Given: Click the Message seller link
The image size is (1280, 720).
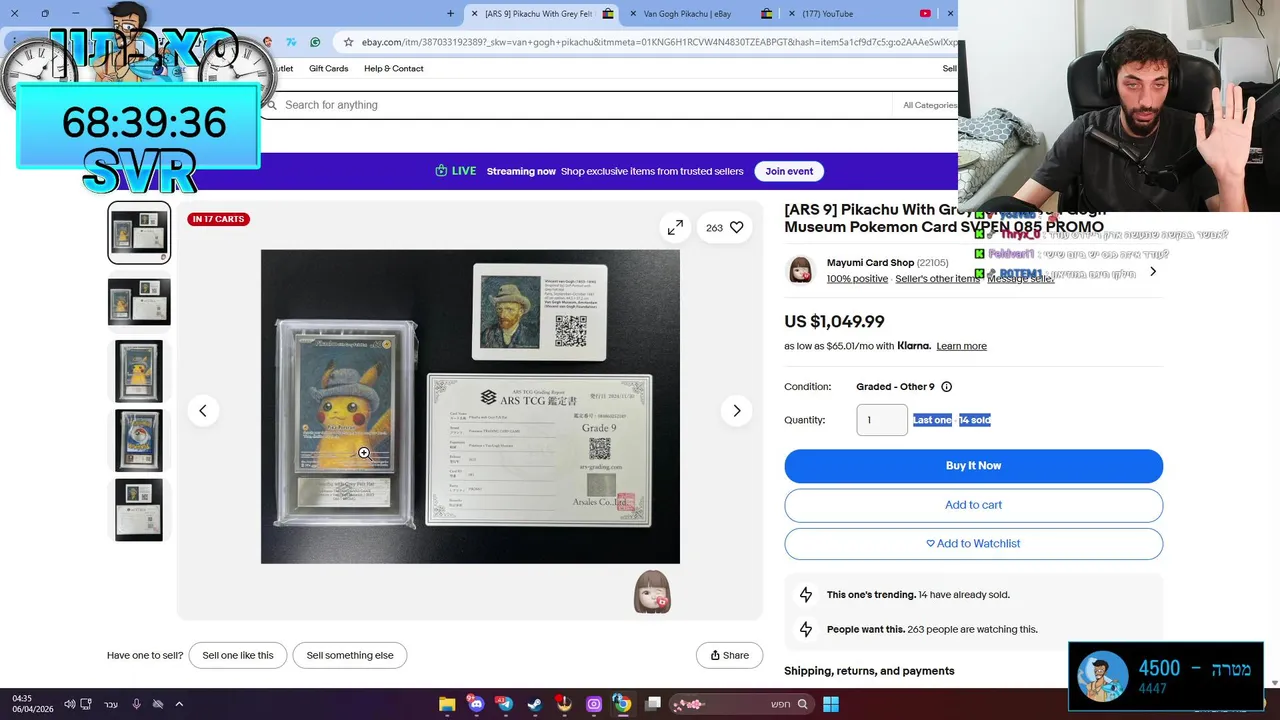Looking at the screenshot, I should coord(1020,279).
